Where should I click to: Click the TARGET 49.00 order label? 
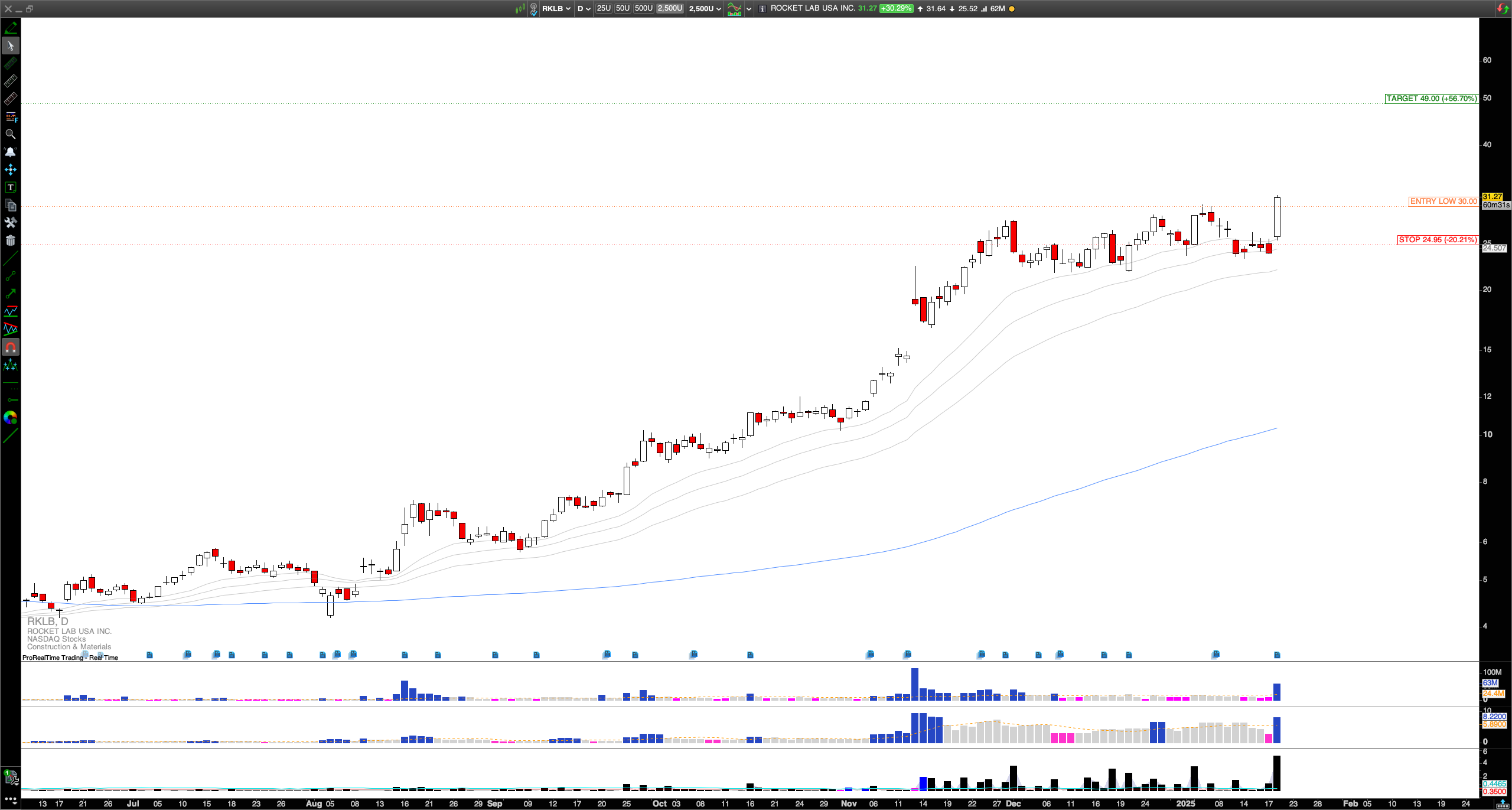click(x=1431, y=99)
